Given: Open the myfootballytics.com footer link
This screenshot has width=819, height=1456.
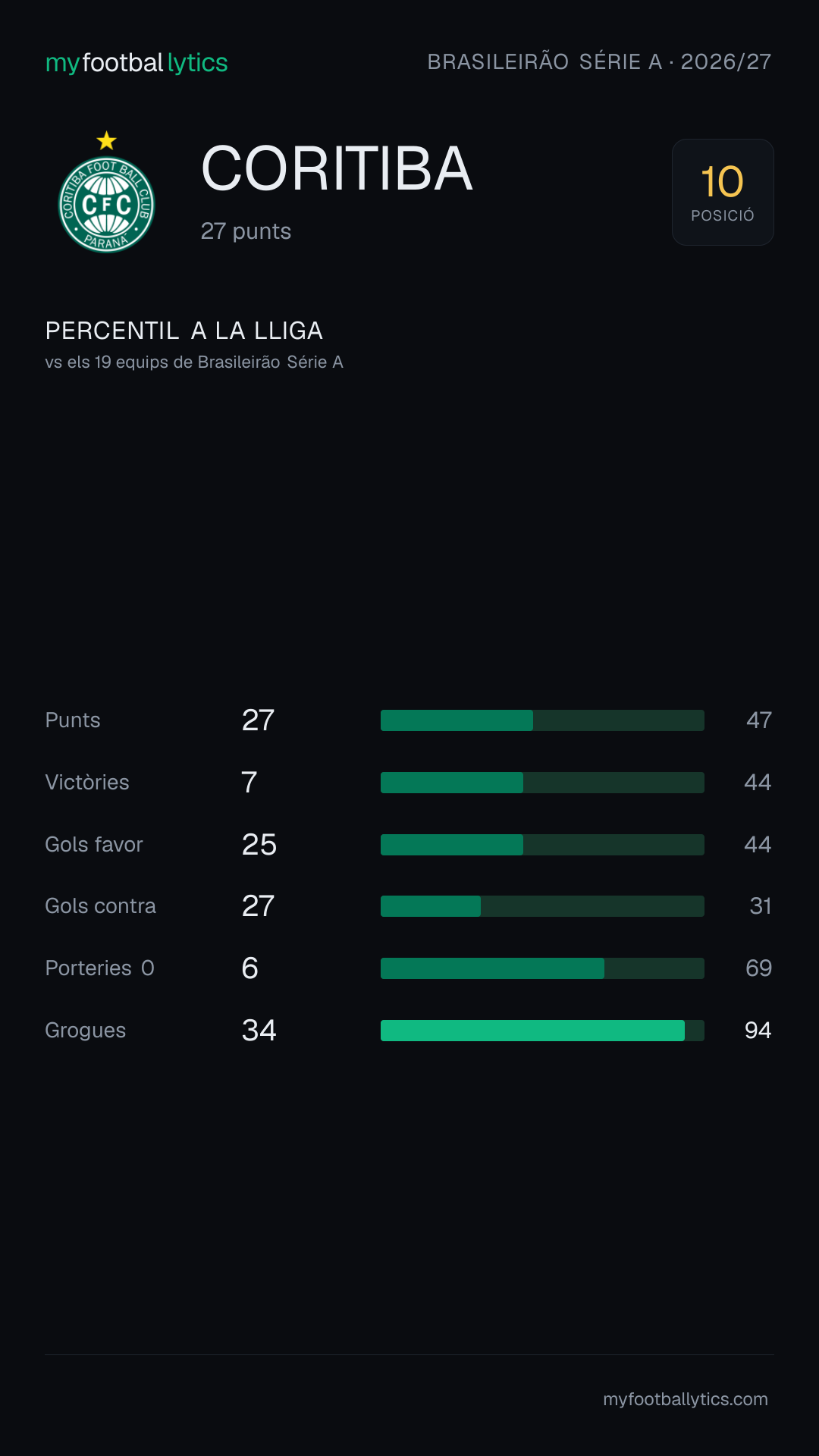Looking at the screenshot, I should pyautogui.click(x=686, y=1399).
